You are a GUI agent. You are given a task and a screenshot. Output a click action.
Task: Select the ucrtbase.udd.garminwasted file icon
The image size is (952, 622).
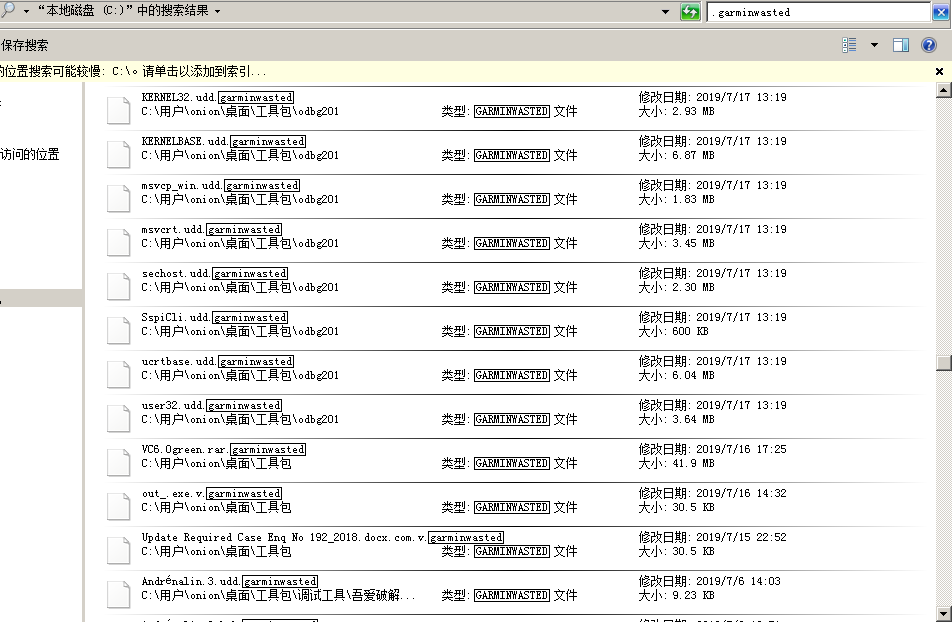pos(118,374)
